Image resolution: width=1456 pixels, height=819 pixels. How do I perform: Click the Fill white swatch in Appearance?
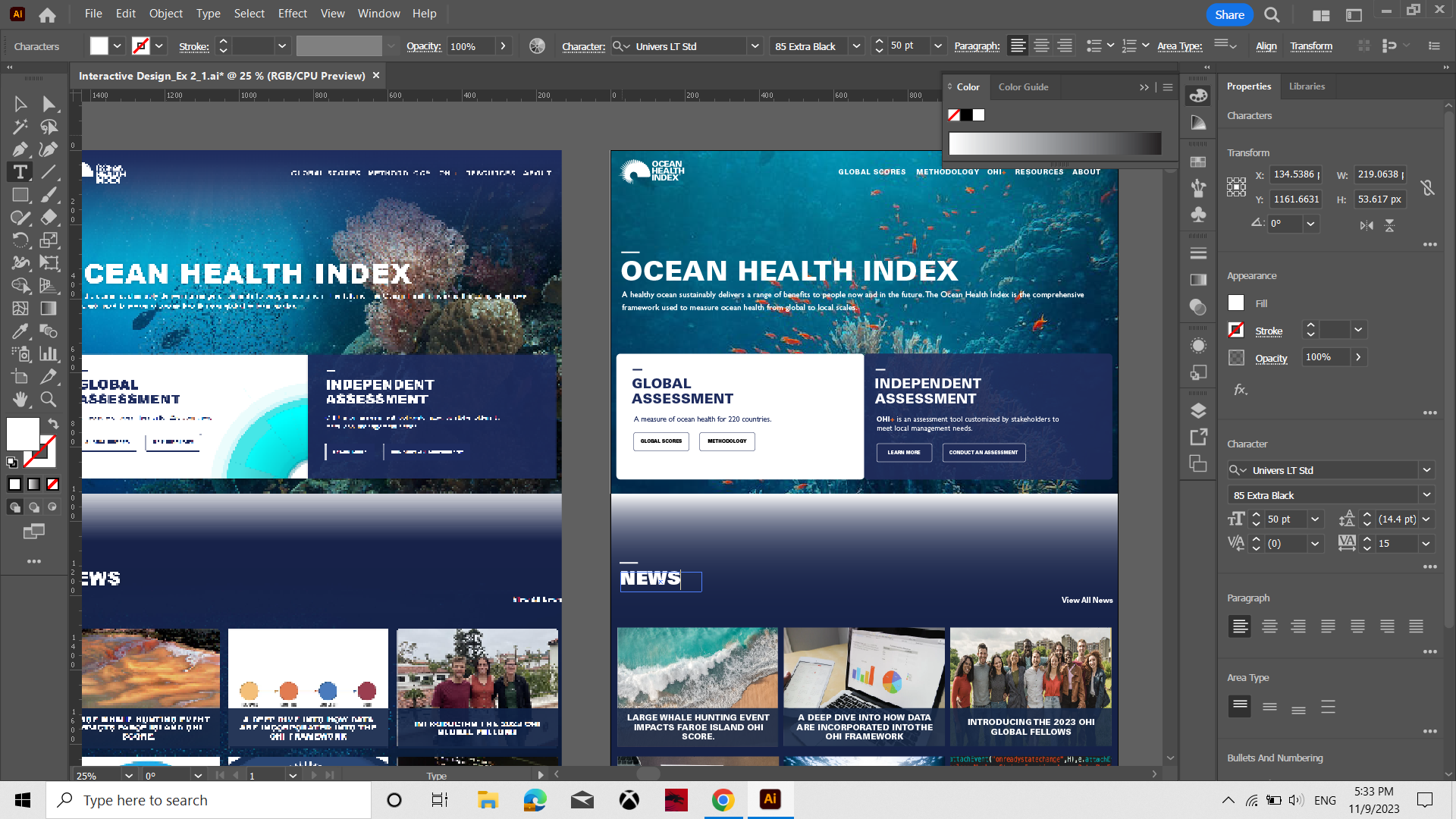pos(1236,303)
